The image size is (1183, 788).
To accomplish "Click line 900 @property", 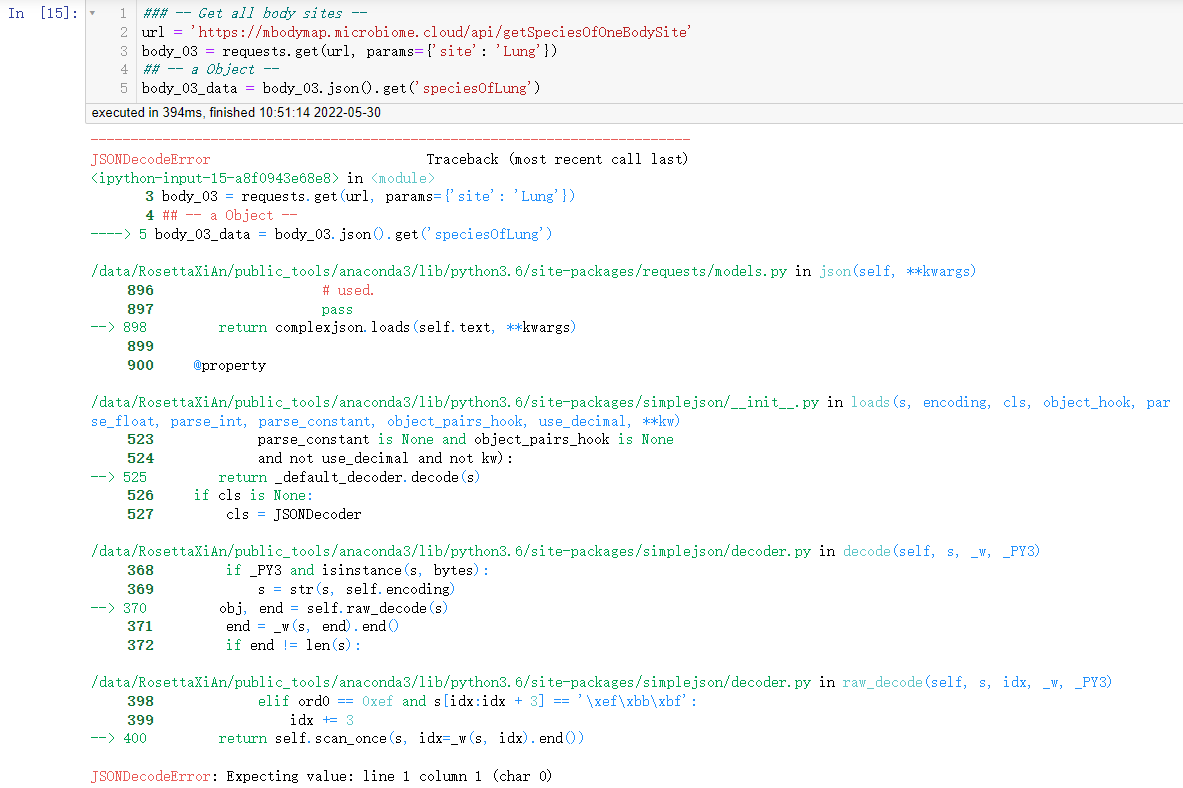I will click(x=196, y=365).
